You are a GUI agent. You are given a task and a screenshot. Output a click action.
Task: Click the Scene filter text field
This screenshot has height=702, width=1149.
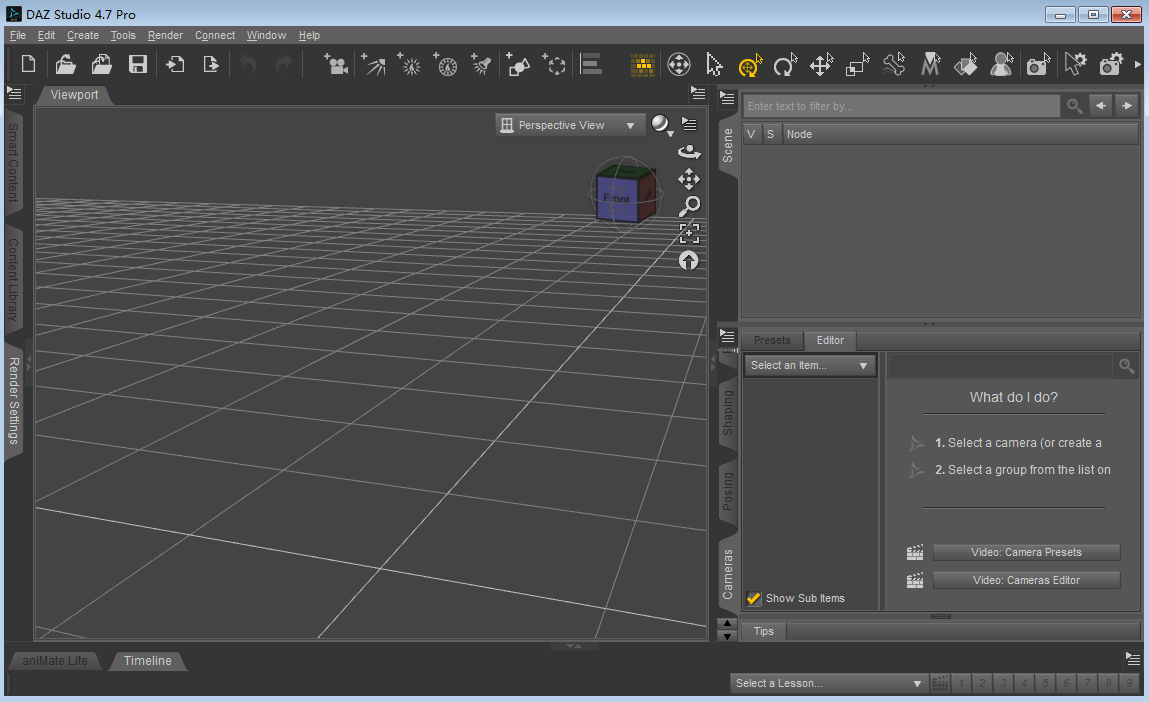click(x=901, y=106)
